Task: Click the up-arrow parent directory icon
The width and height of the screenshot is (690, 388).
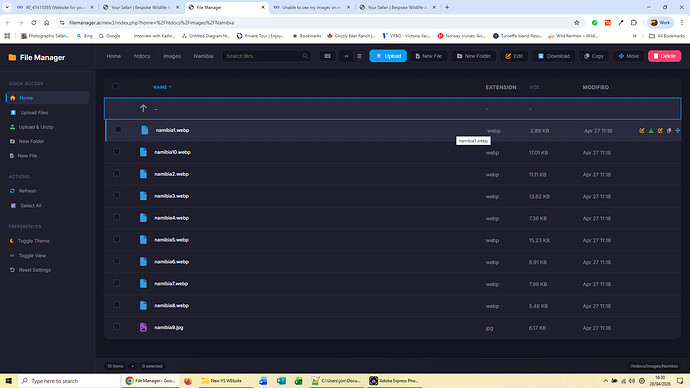Action: 143,108
